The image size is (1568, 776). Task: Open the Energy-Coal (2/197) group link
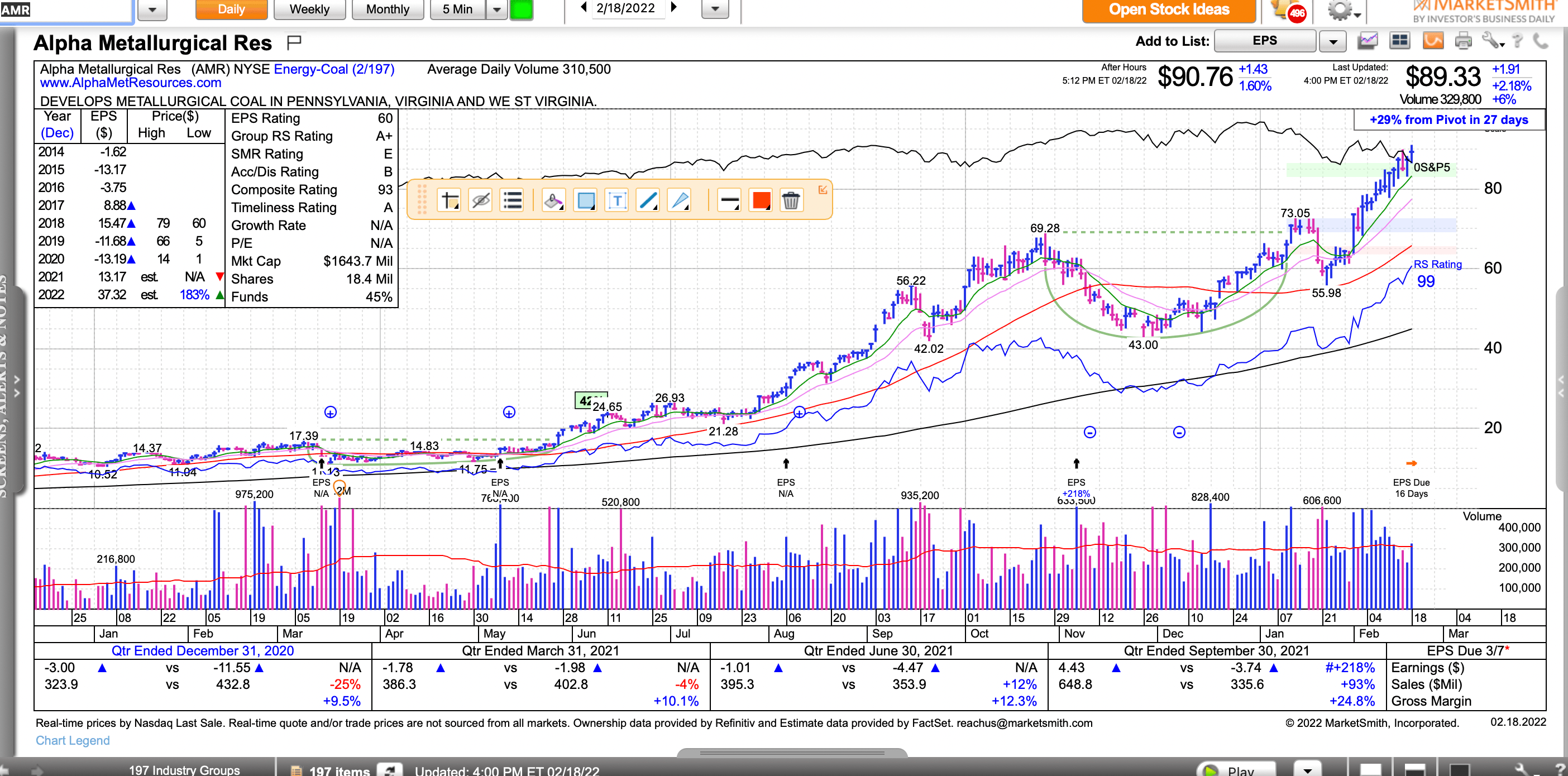[334, 69]
